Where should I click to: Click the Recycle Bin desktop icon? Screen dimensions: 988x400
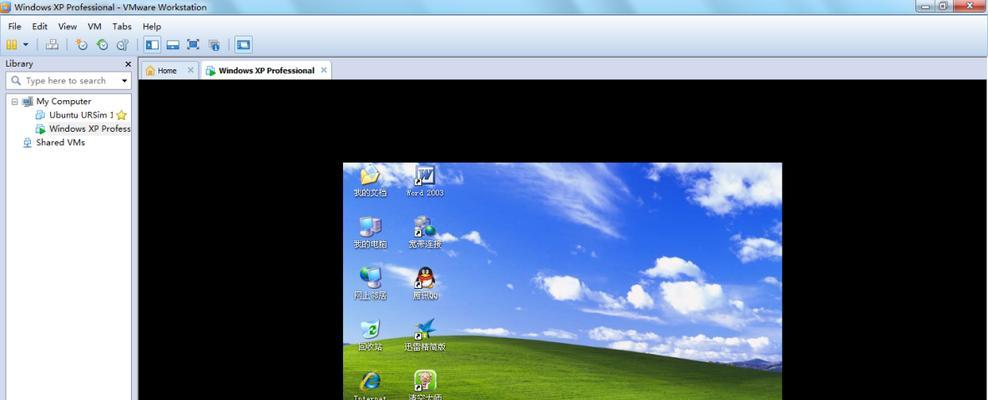(370, 335)
